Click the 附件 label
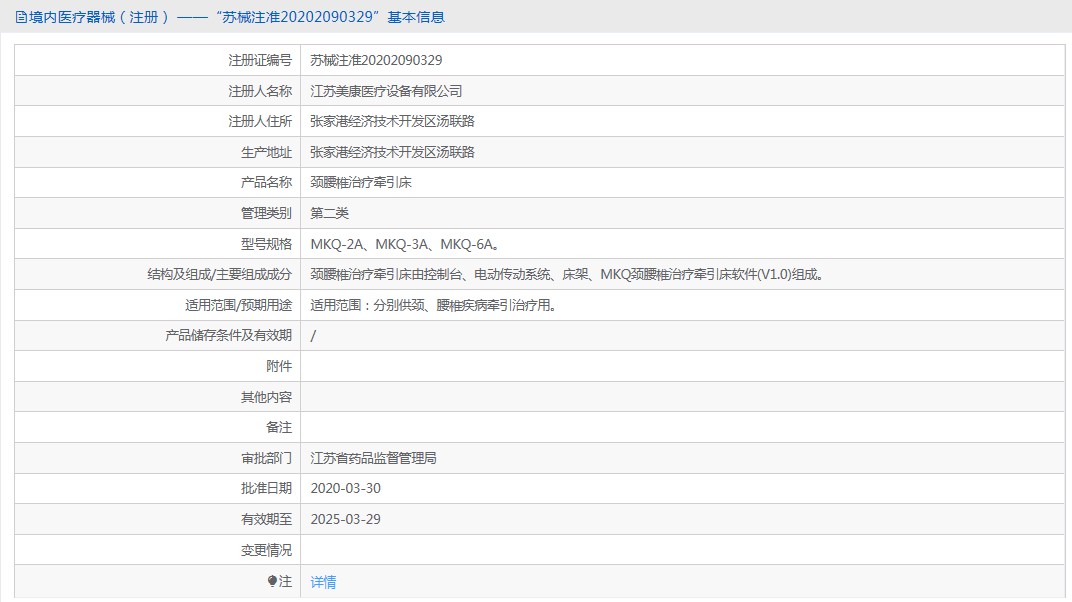 click(279, 366)
